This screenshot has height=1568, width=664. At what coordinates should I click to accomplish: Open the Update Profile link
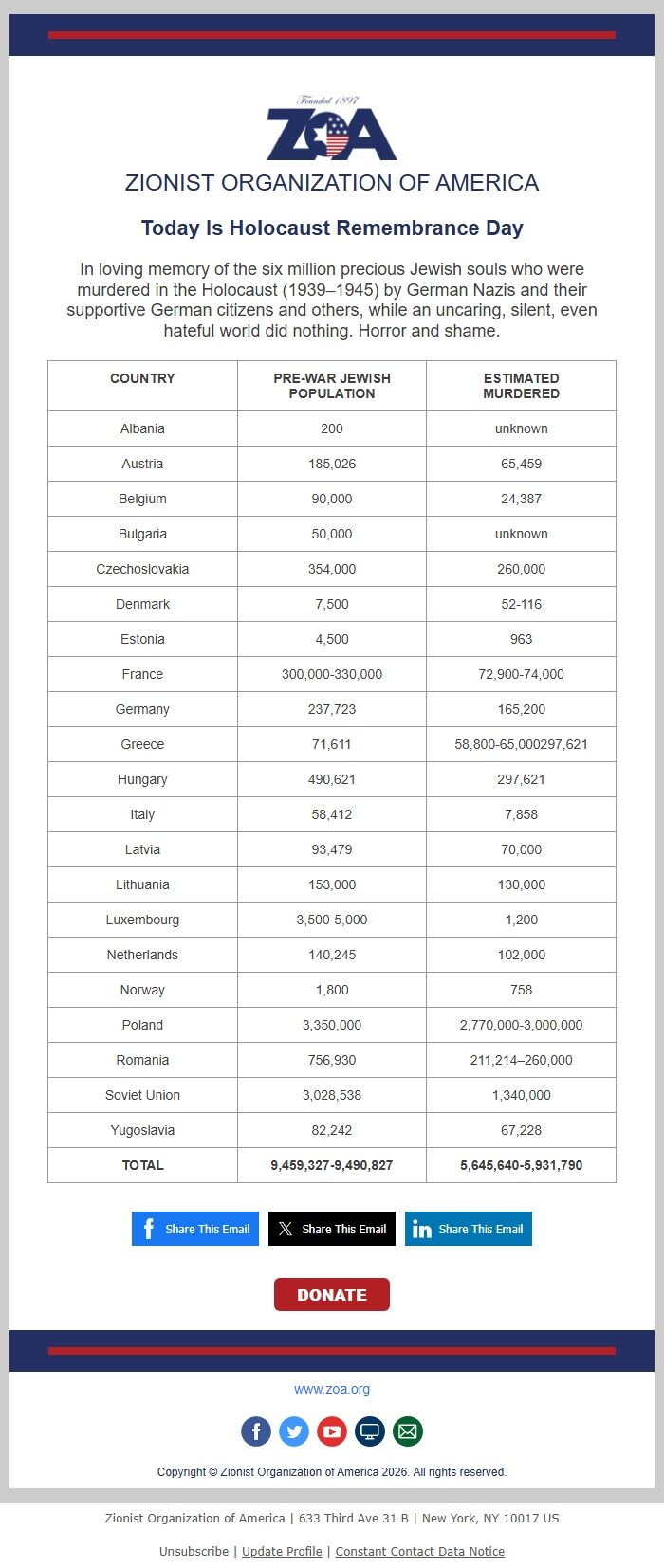[x=282, y=1551]
